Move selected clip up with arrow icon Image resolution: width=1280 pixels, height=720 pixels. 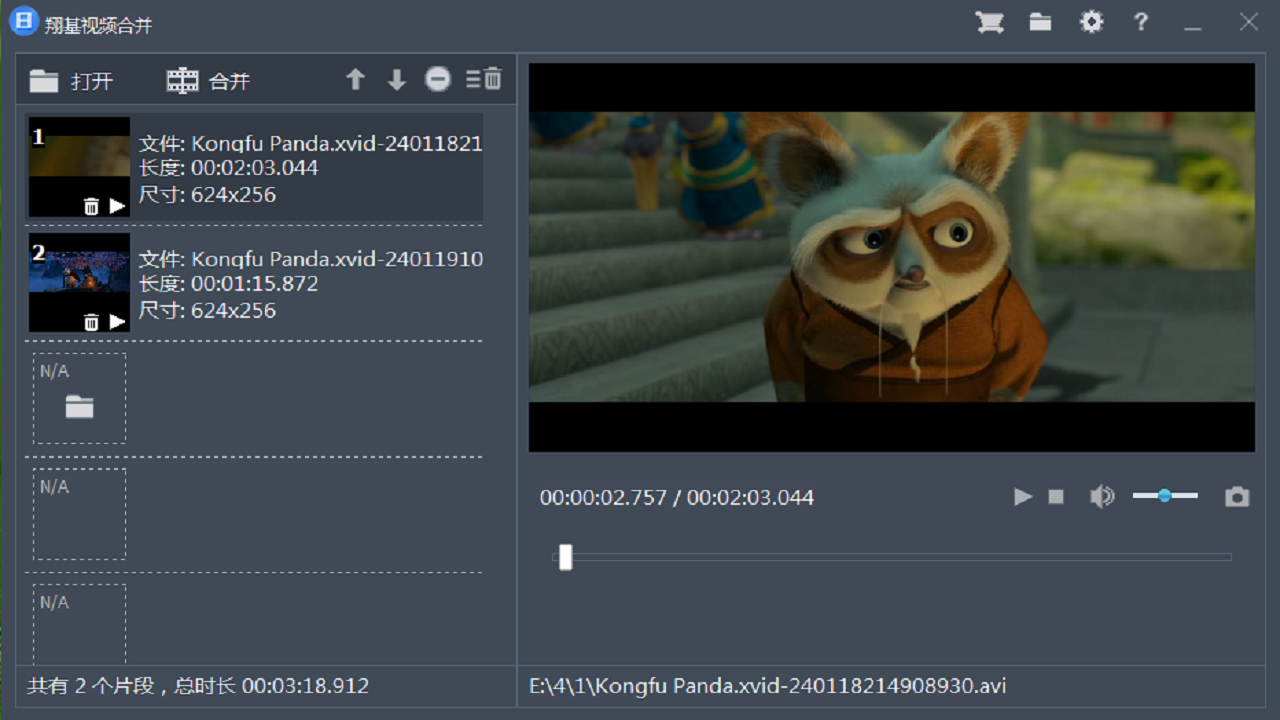pos(355,80)
